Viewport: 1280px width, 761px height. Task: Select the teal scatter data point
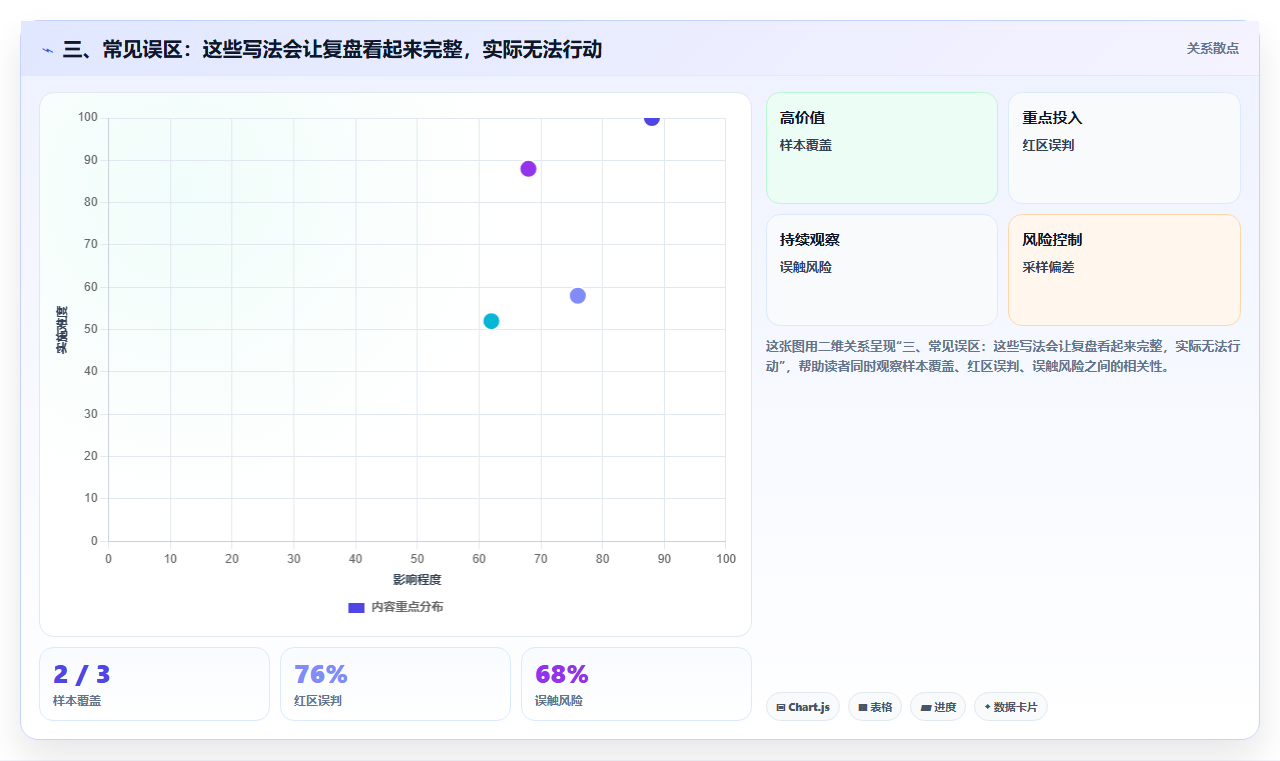[491, 321]
